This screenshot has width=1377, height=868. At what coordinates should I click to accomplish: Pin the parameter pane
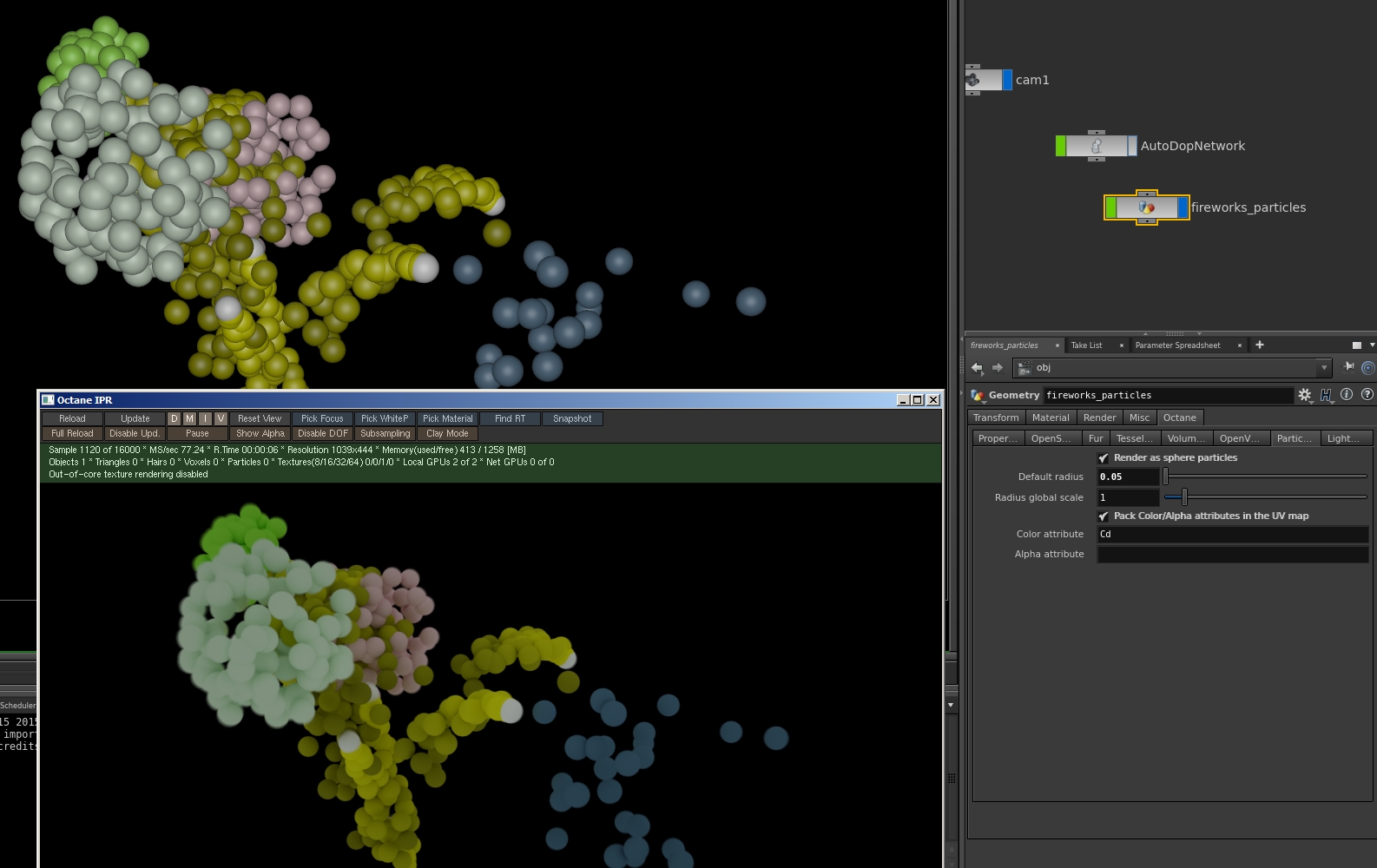1348,367
